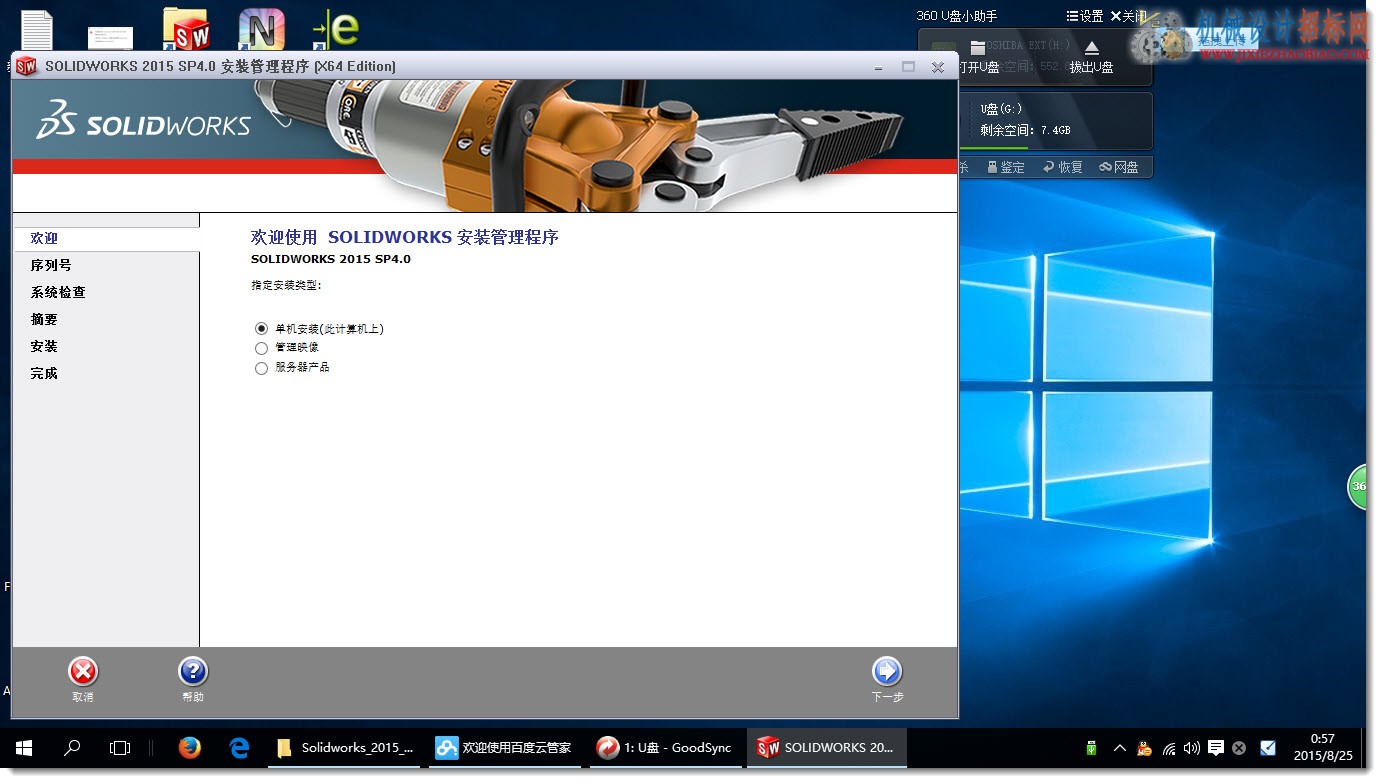This screenshot has width=1381, height=783.
Task: Open the Windows Start menu
Action: coord(24,748)
